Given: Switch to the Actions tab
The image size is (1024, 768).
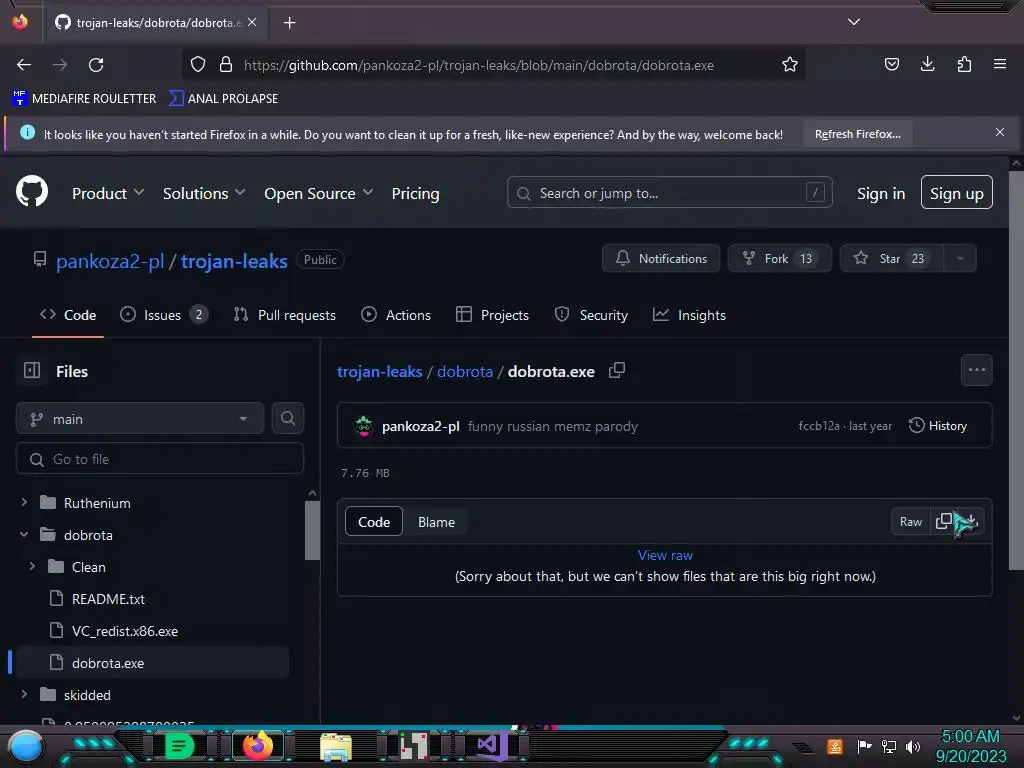Looking at the screenshot, I should (396, 315).
